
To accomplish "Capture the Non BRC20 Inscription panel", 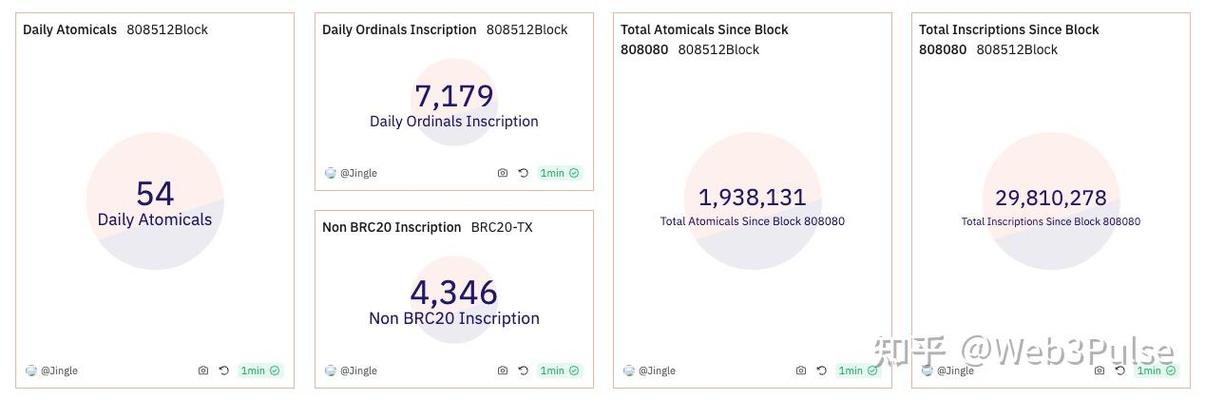I will [x=502, y=370].
